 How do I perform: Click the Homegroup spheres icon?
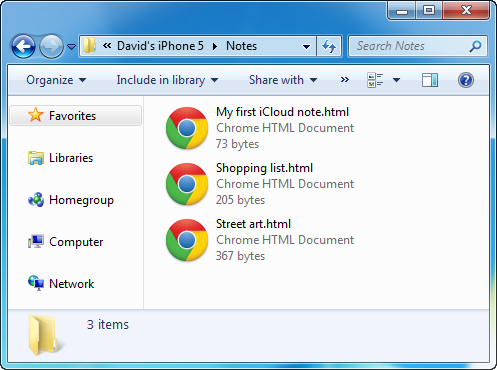click(x=36, y=200)
